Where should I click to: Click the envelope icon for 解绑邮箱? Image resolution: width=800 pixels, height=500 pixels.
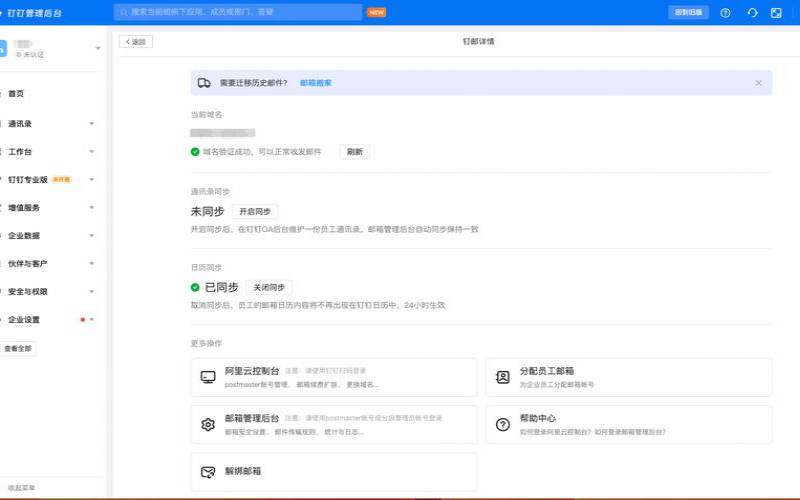208,472
